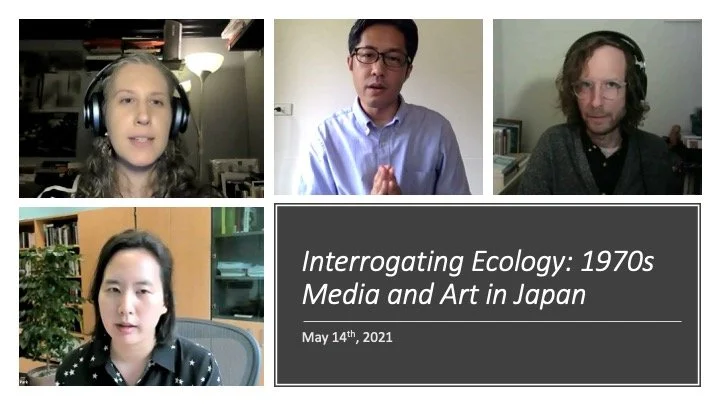Select the video tile of man in blue shirt
The width and height of the screenshot is (720, 405).
point(378,107)
